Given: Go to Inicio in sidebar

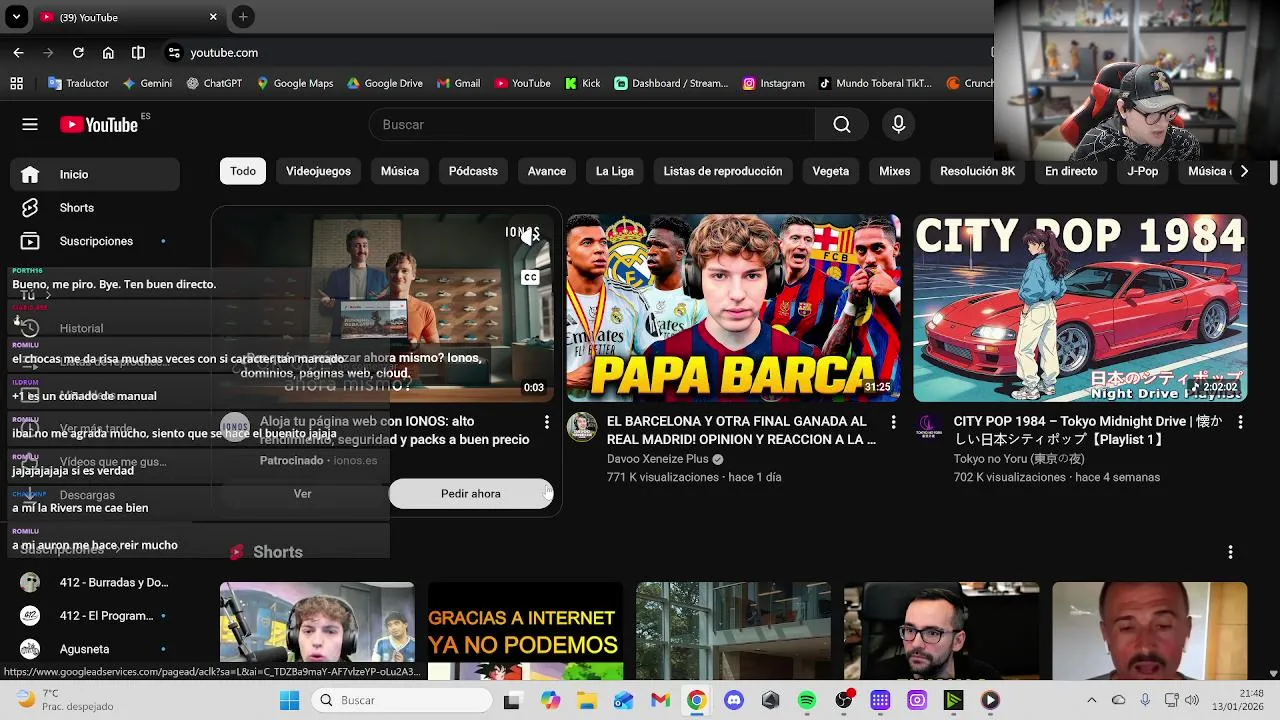Looking at the screenshot, I should (x=95, y=174).
